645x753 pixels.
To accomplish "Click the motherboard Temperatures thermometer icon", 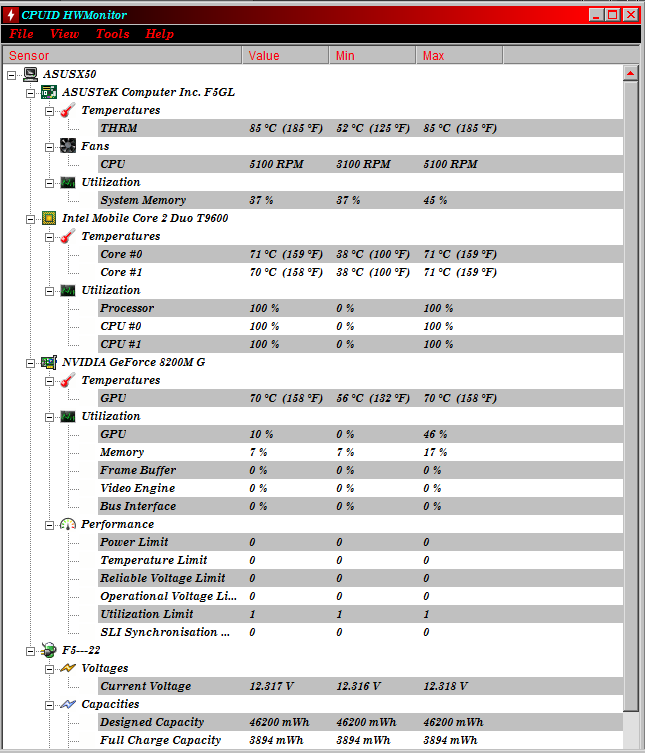I will pos(68,110).
